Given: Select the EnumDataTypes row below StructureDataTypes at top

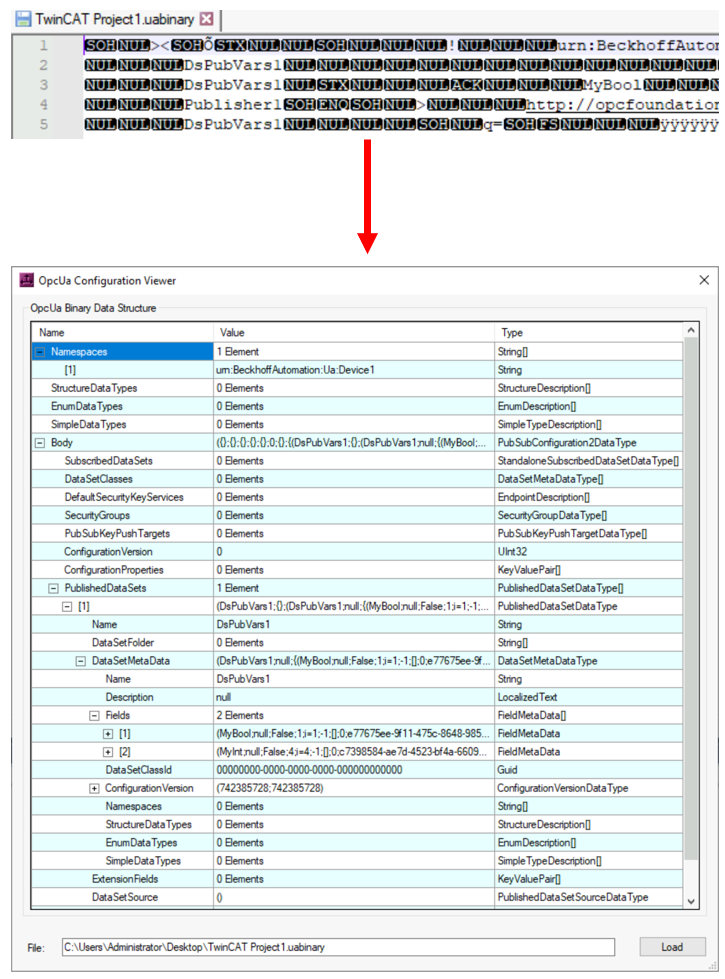Looking at the screenshot, I should coord(357,406).
